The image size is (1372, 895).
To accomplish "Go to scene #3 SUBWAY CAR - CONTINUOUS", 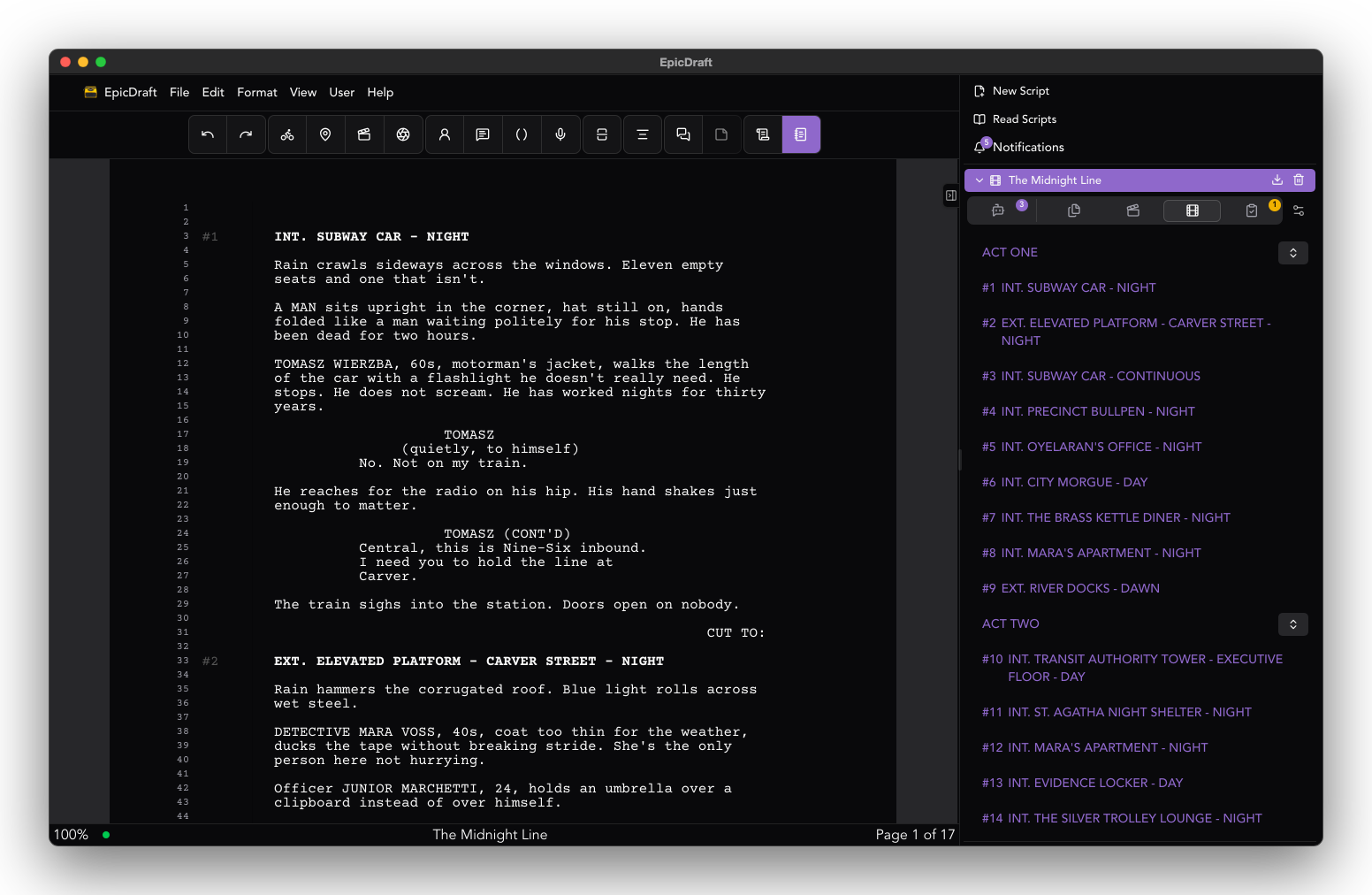I will [x=1091, y=376].
